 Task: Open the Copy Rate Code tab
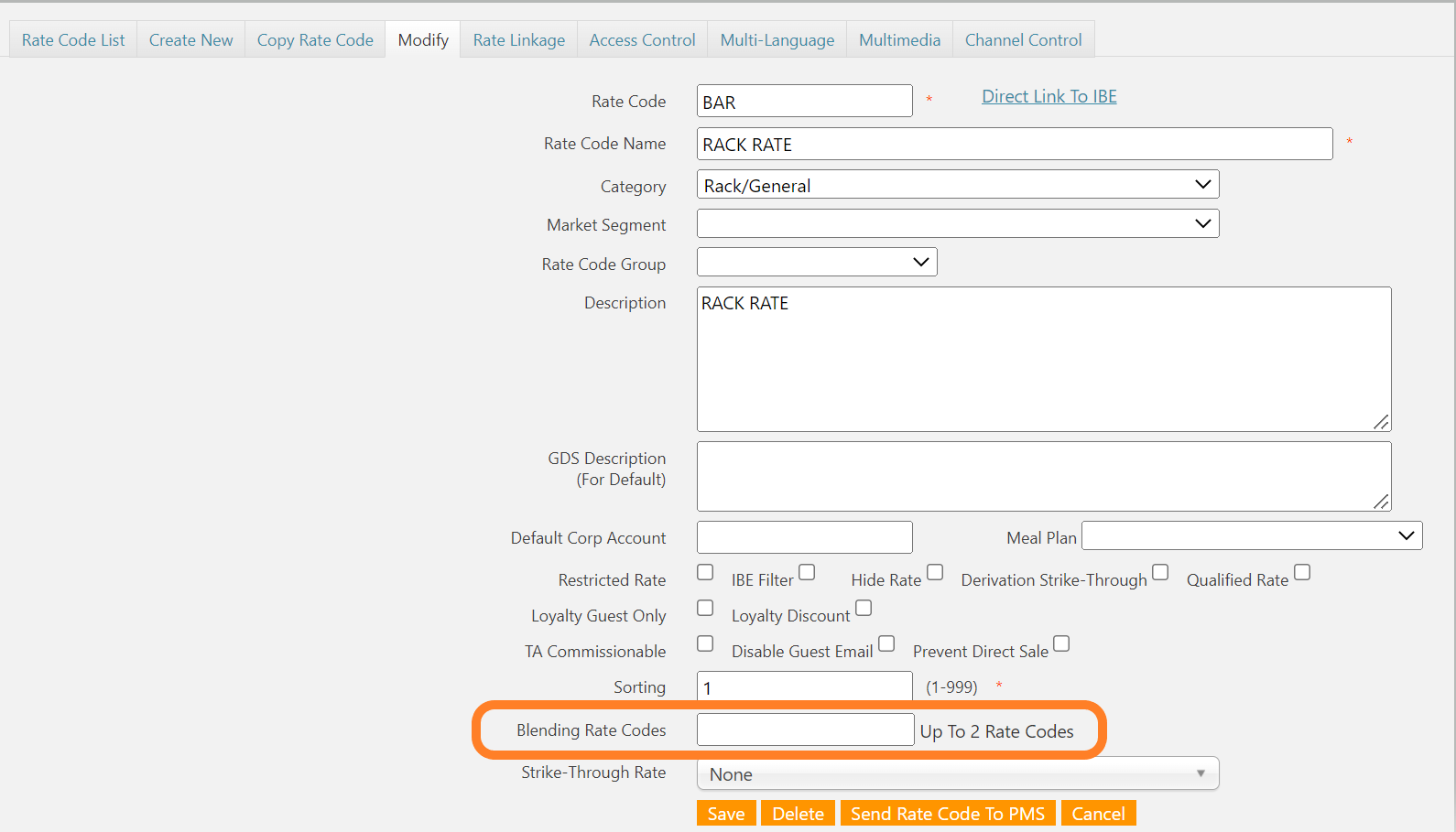(x=315, y=40)
